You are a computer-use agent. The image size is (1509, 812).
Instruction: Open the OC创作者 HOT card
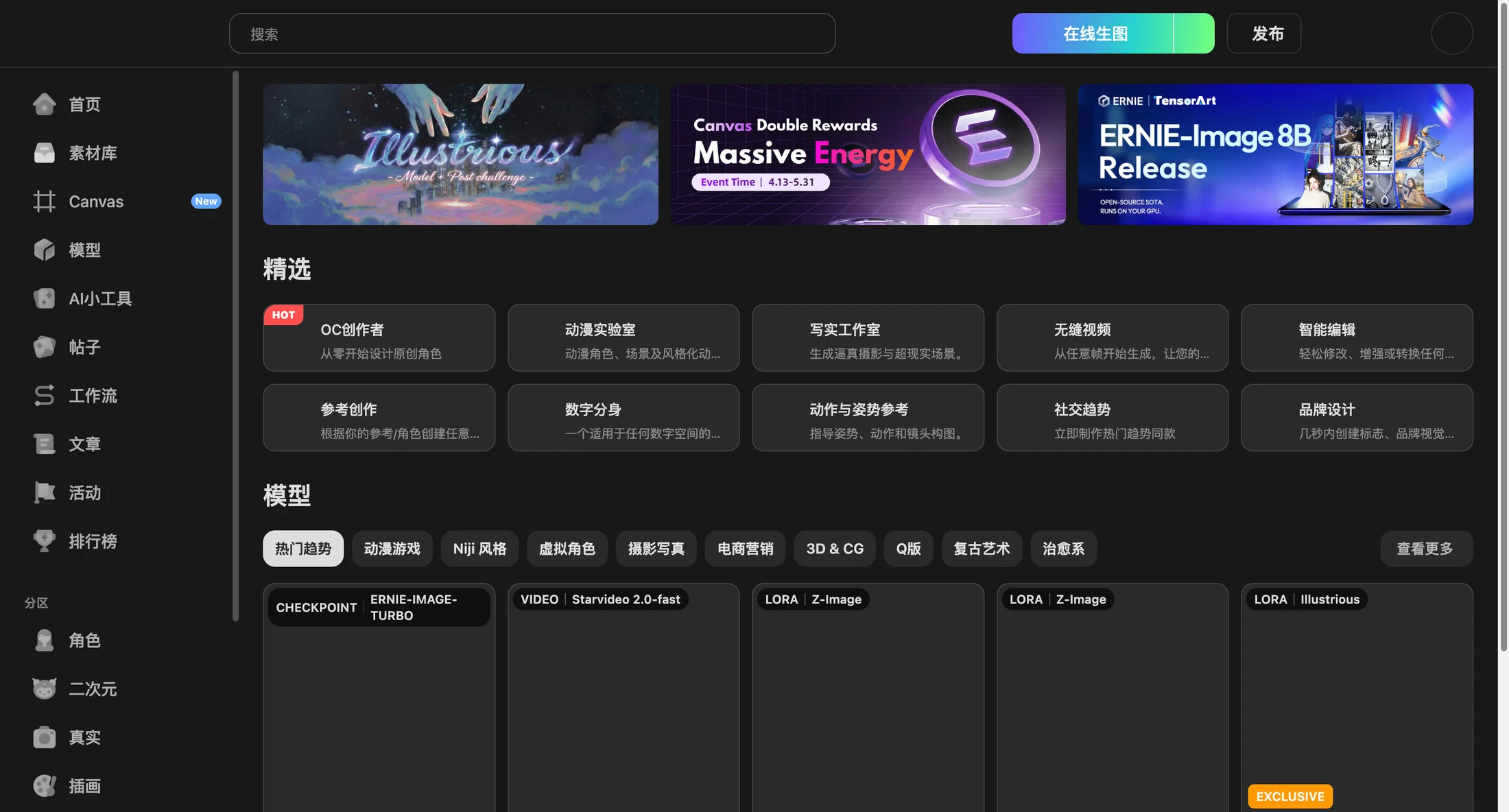[x=379, y=338]
